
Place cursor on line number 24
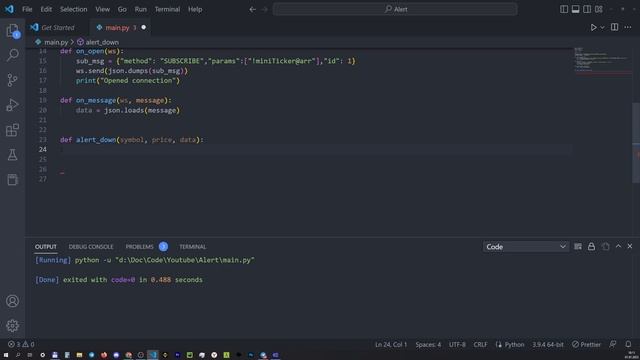(43, 149)
